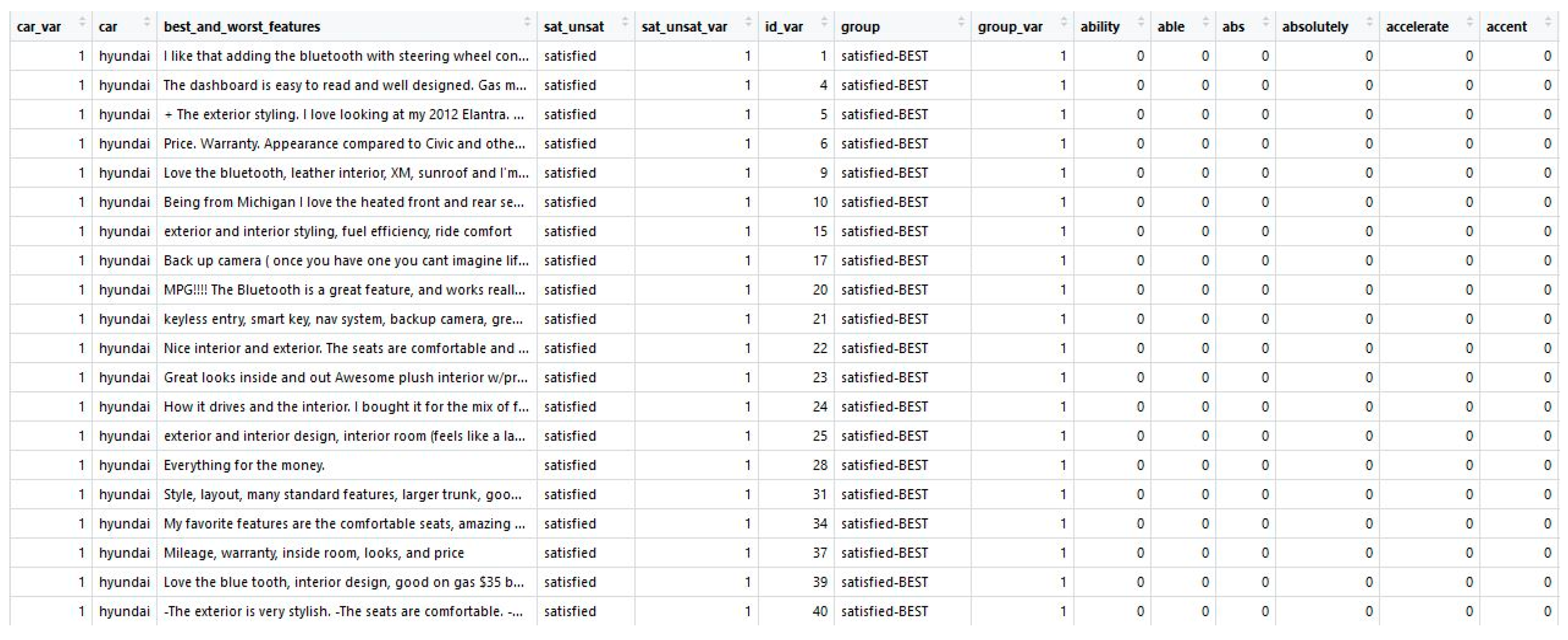The height and width of the screenshot is (640, 1568).
Task: Sort the accent column with its arrows
Action: pyautogui.click(x=1548, y=23)
